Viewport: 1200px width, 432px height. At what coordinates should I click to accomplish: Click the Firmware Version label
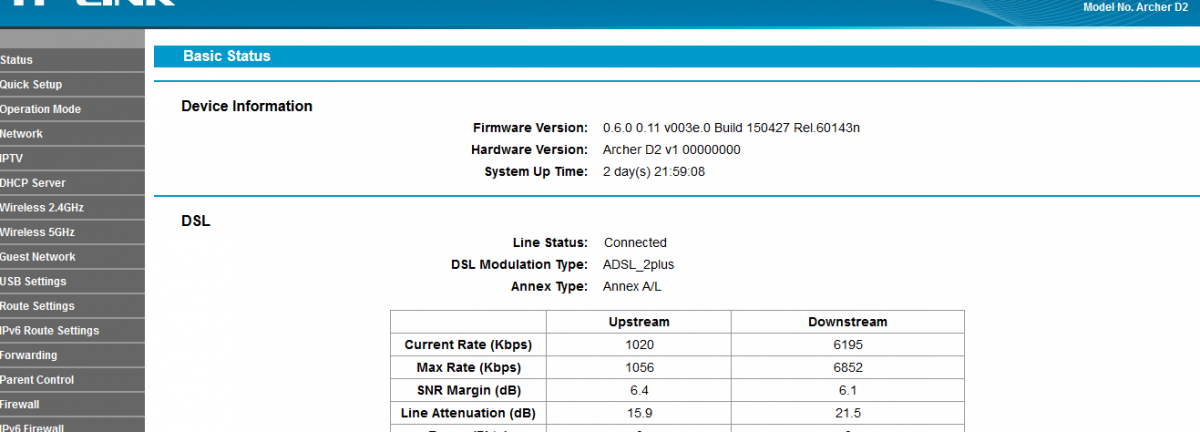(x=530, y=128)
